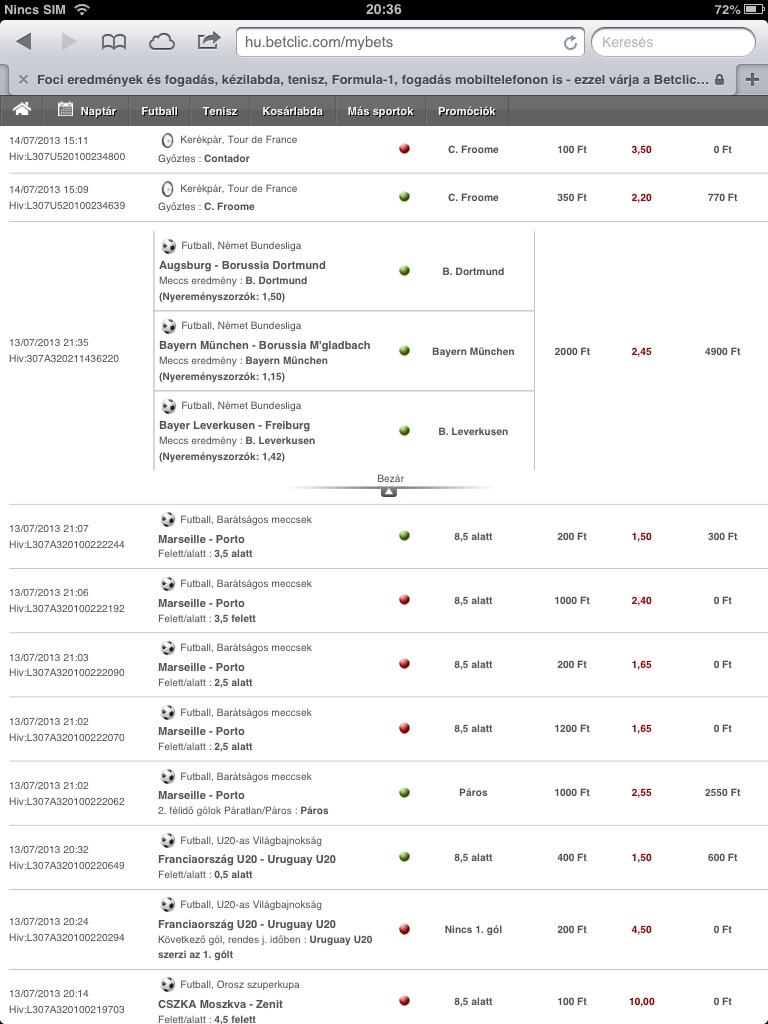The width and height of the screenshot is (768, 1024).
Task: Tap the cycling icon of the Contador bet
Action: tap(167, 140)
